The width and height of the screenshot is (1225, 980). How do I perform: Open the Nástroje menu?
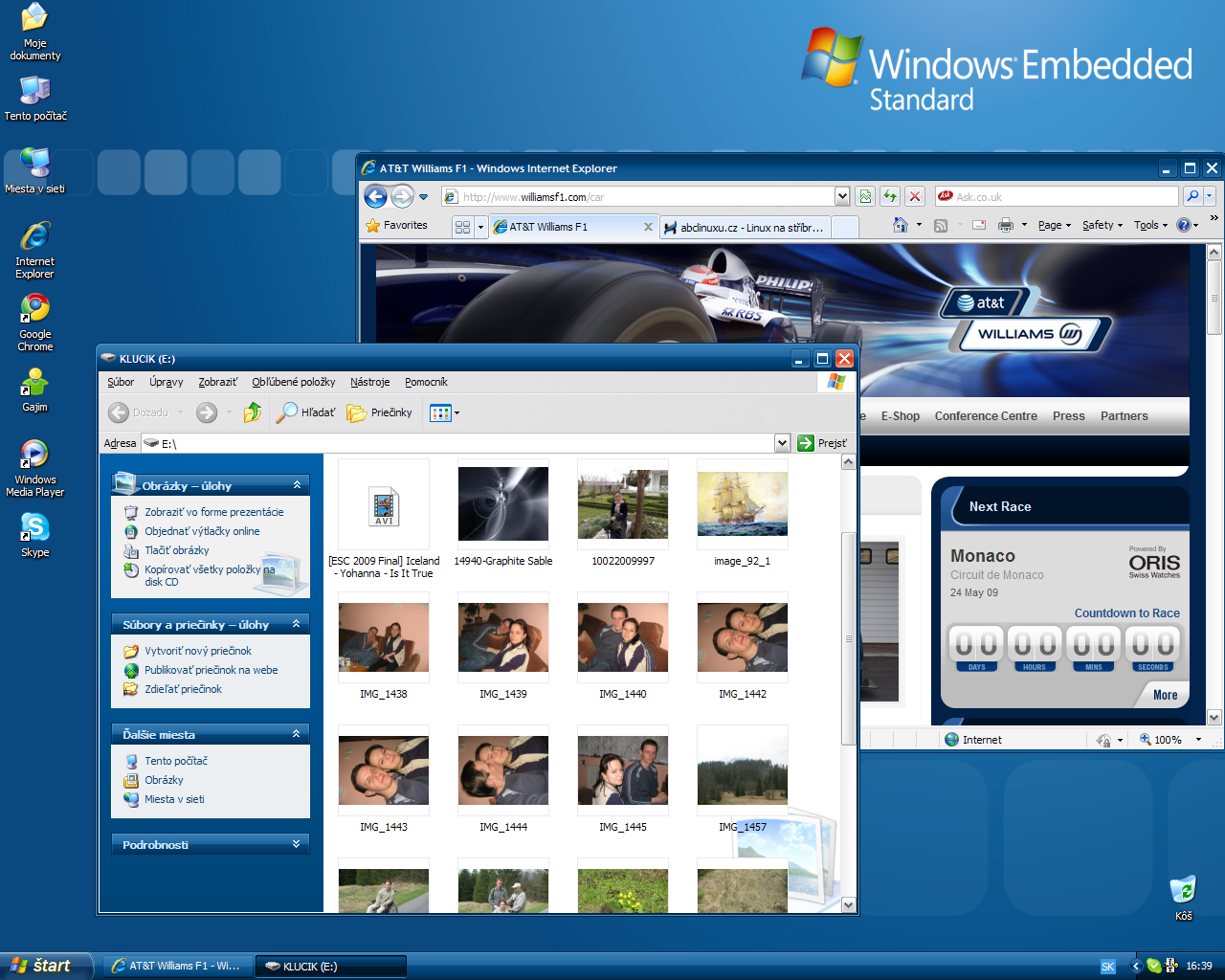[x=369, y=382]
